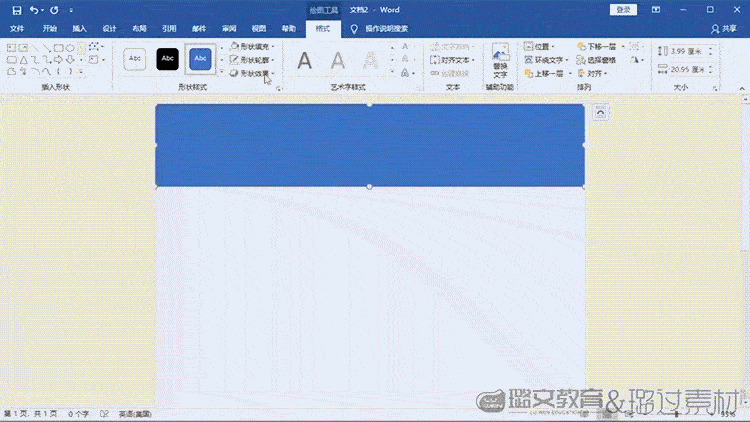The height and width of the screenshot is (422, 750).
Task: Click the Redo icon in title bar
Action: [x=54, y=10]
